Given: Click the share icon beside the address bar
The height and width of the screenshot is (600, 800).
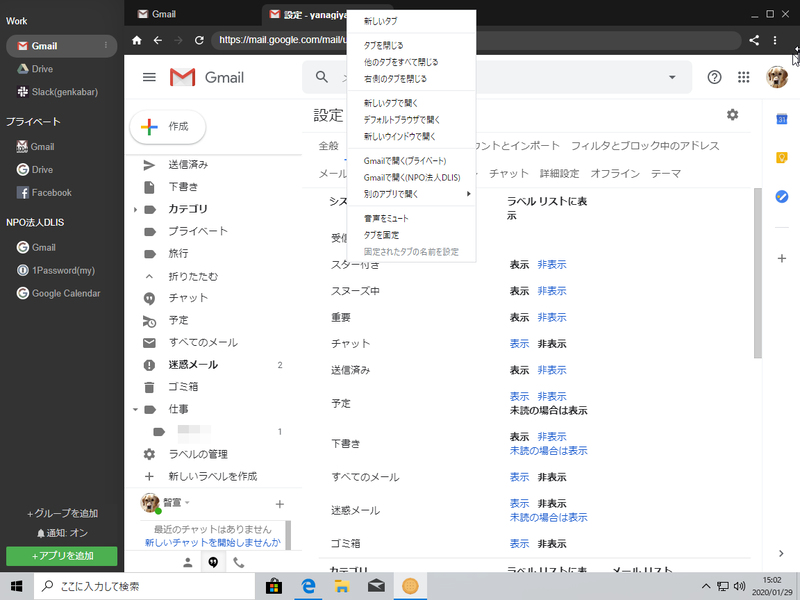Looking at the screenshot, I should coord(754,40).
